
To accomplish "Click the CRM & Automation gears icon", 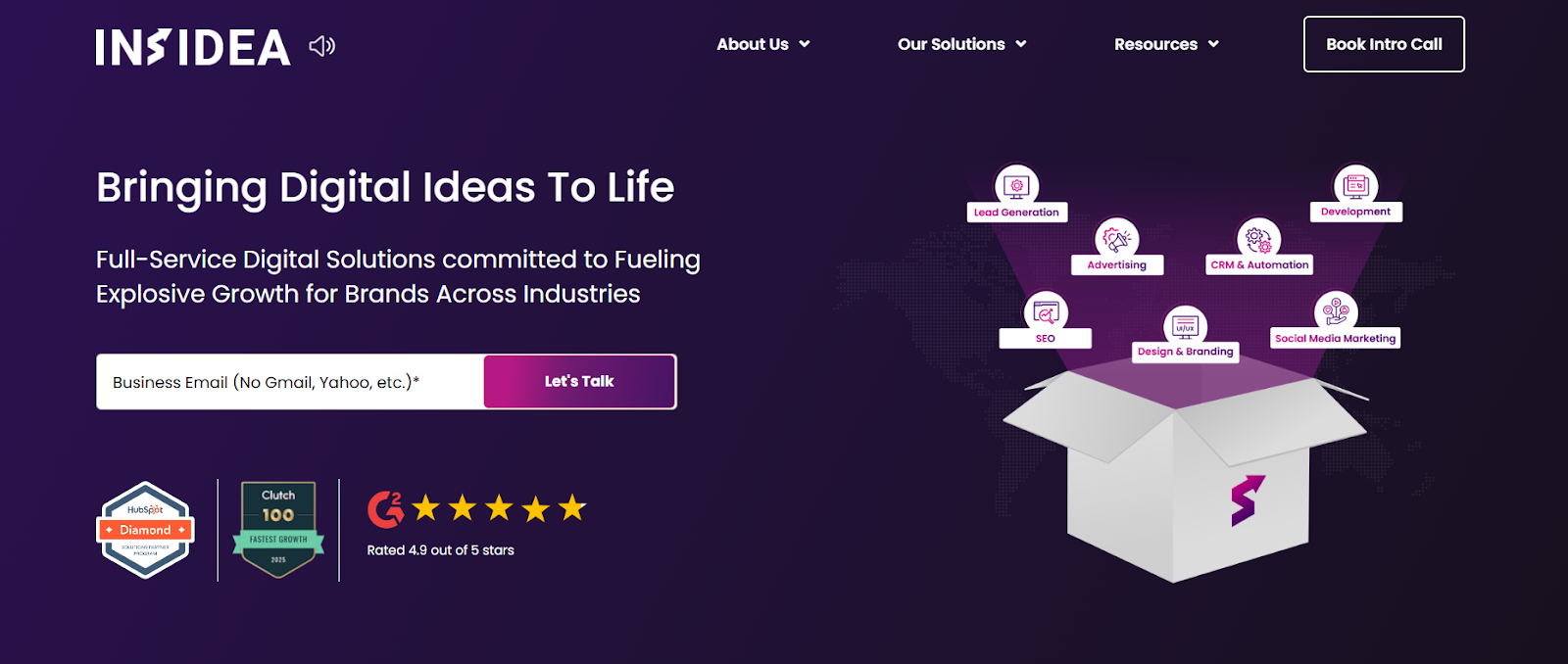I will [x=1258, y=238].
